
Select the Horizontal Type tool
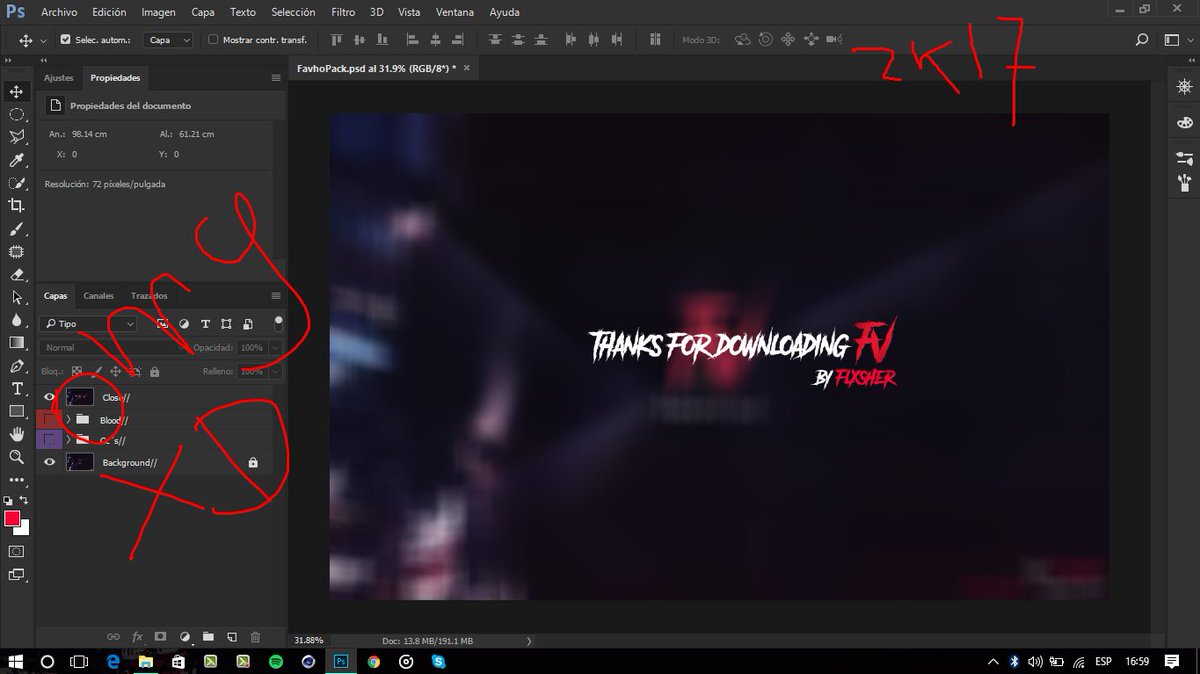point(17,388)
